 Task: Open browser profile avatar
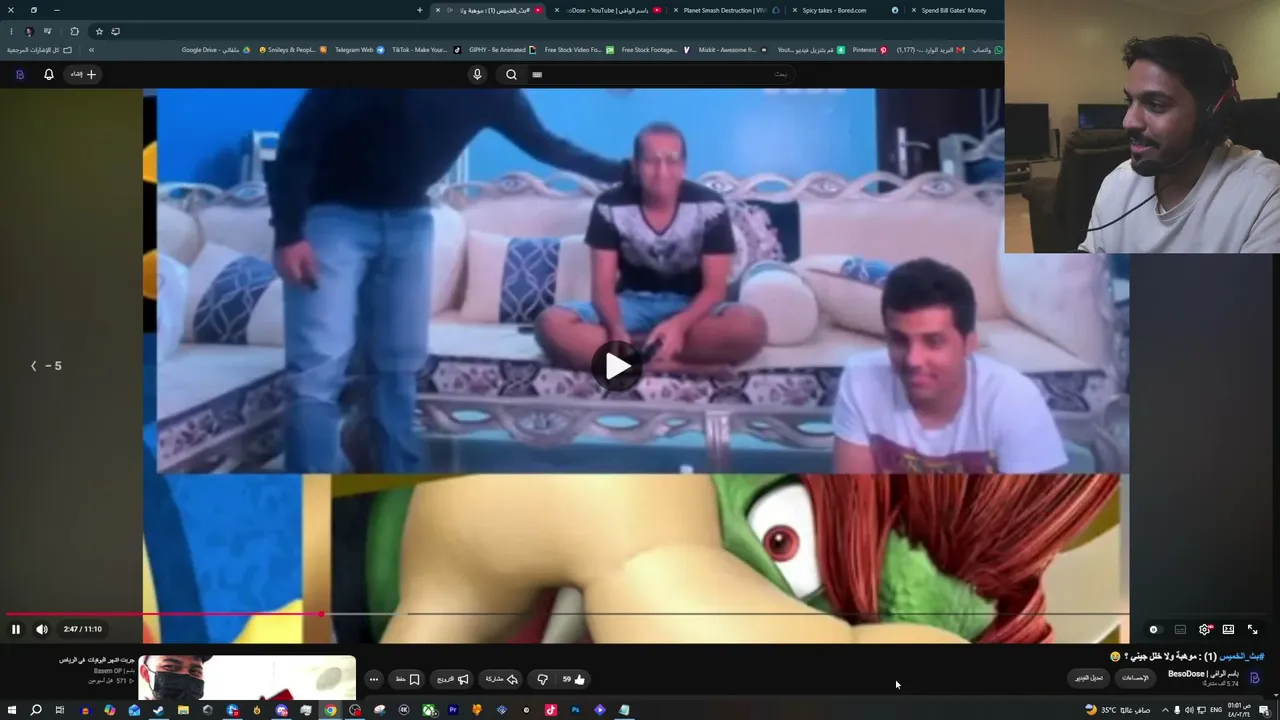29,31
